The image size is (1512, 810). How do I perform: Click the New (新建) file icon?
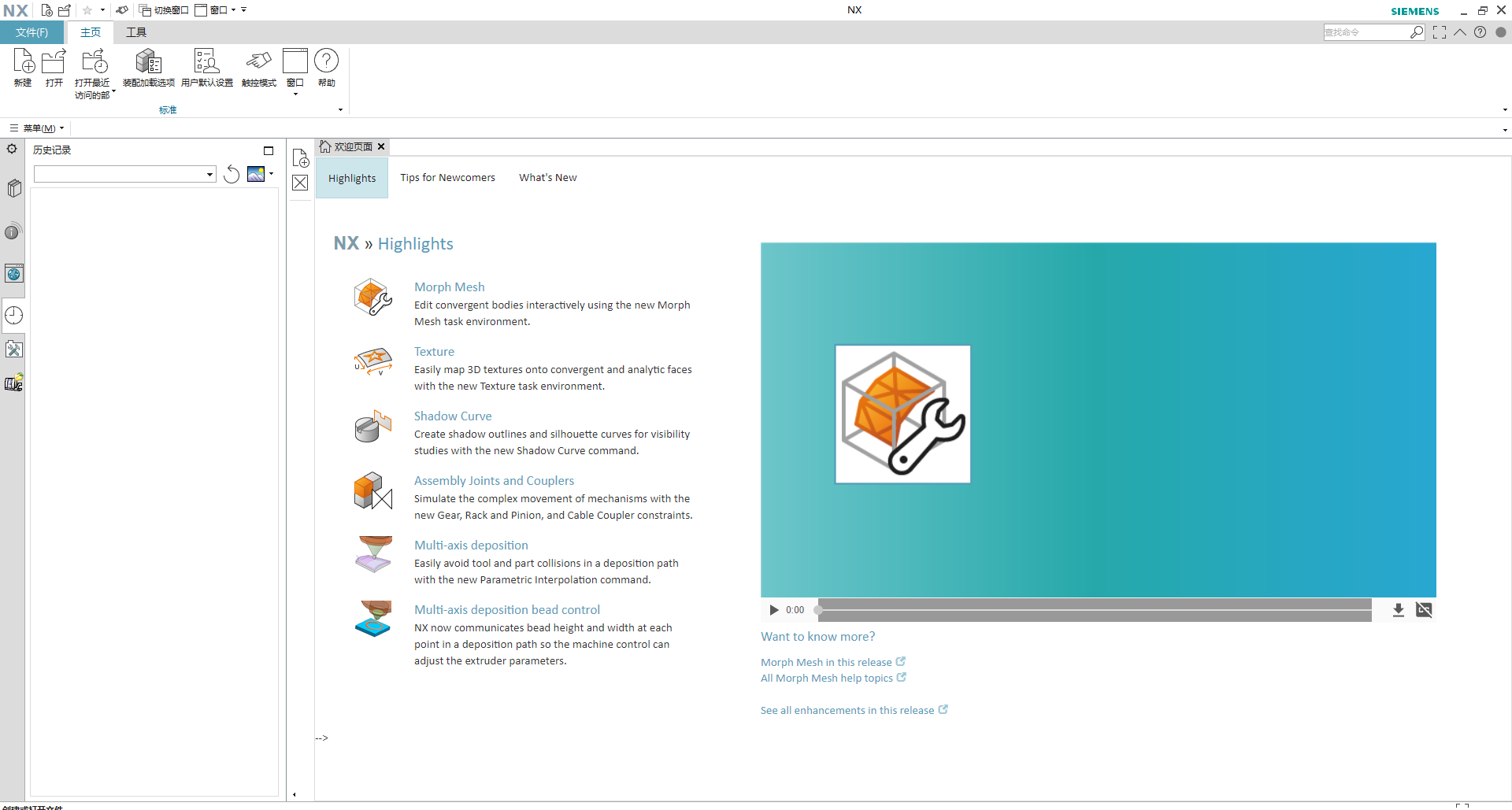pos(23,62)
